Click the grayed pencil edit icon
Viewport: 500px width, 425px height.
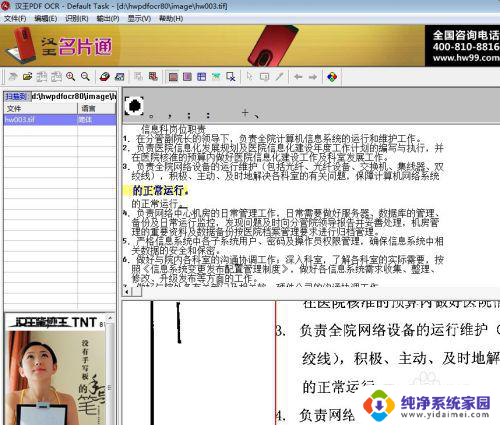click(x=279, y=77)
